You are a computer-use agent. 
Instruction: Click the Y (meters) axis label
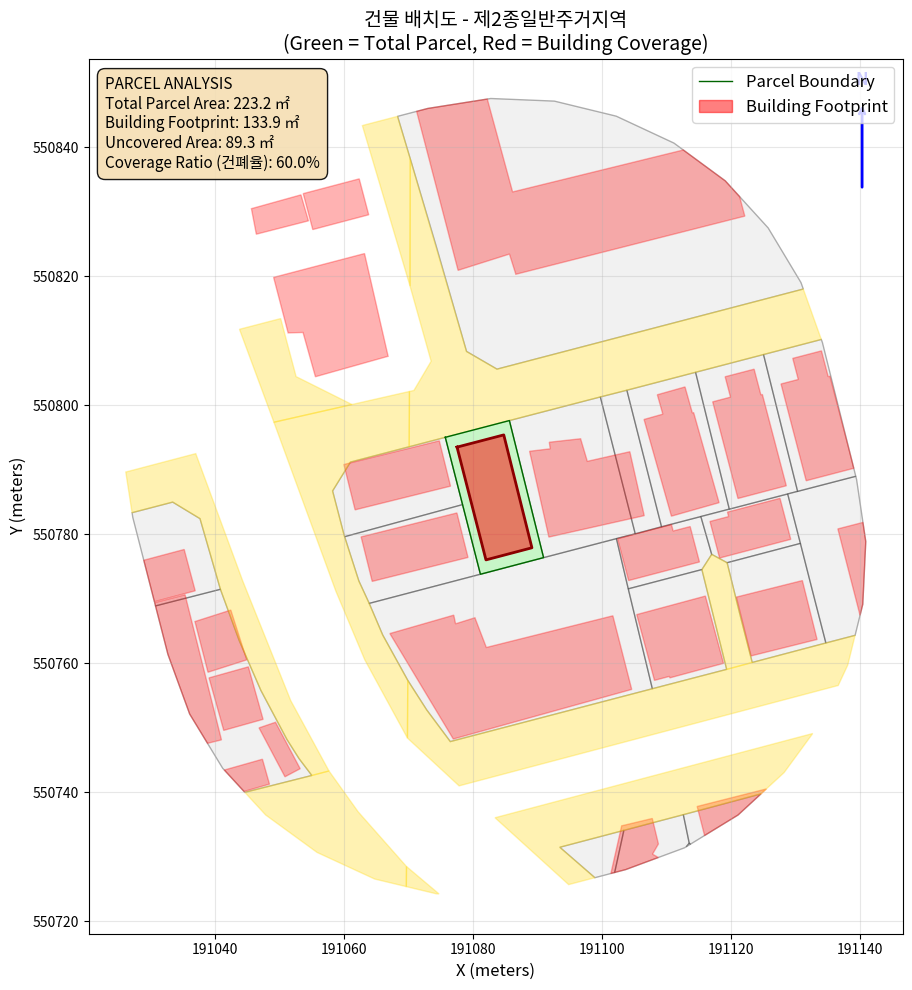point(17,497)
